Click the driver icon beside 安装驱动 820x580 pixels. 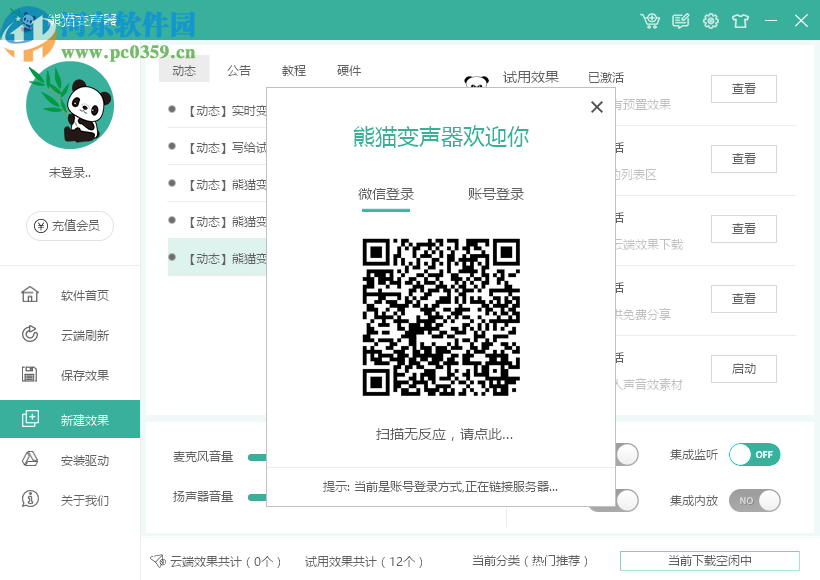30,459
